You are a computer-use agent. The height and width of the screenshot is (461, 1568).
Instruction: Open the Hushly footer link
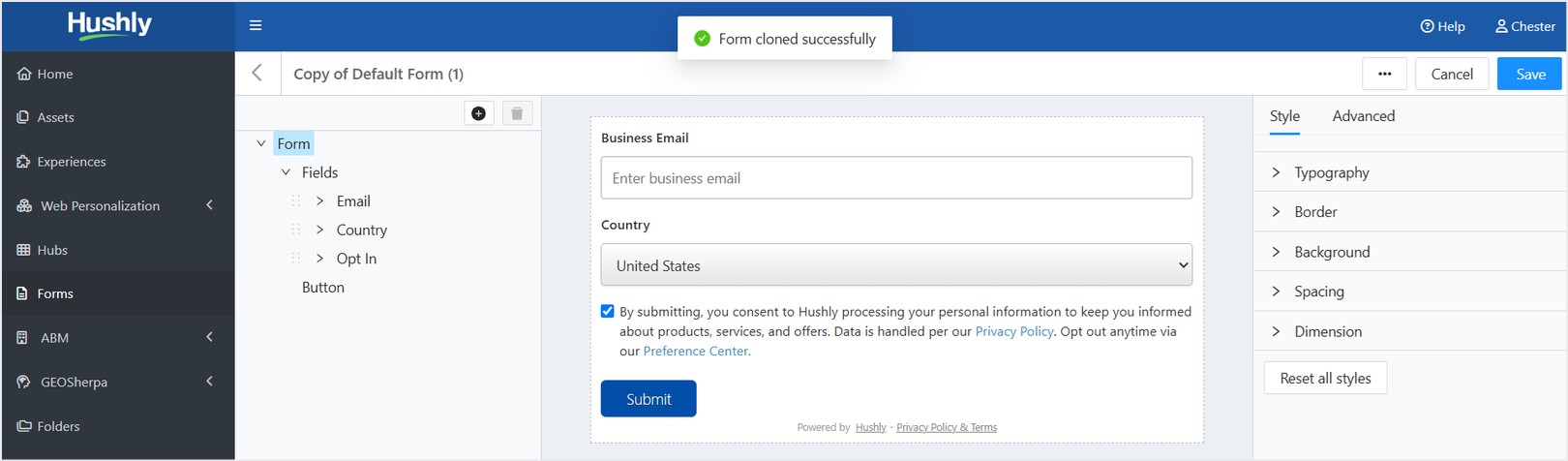871,427
